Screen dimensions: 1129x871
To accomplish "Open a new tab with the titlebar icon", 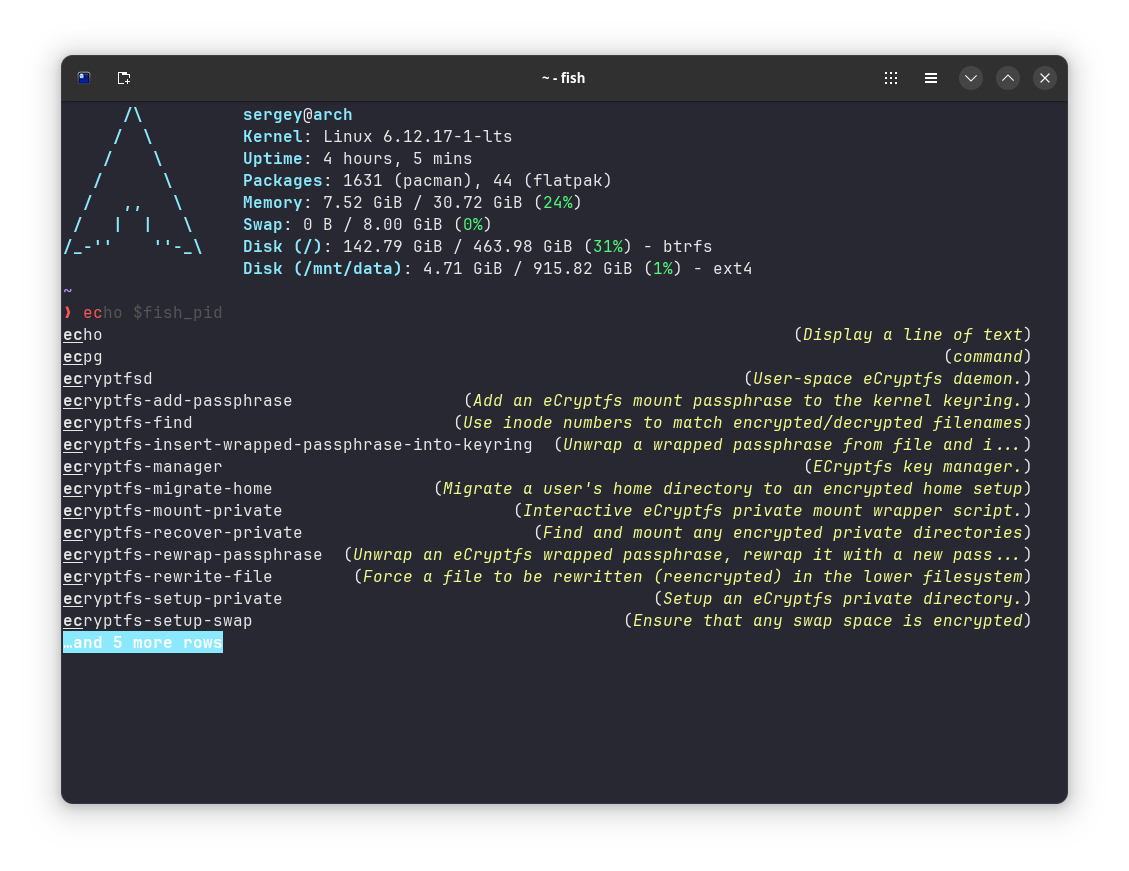I will (x=124, y=78).
